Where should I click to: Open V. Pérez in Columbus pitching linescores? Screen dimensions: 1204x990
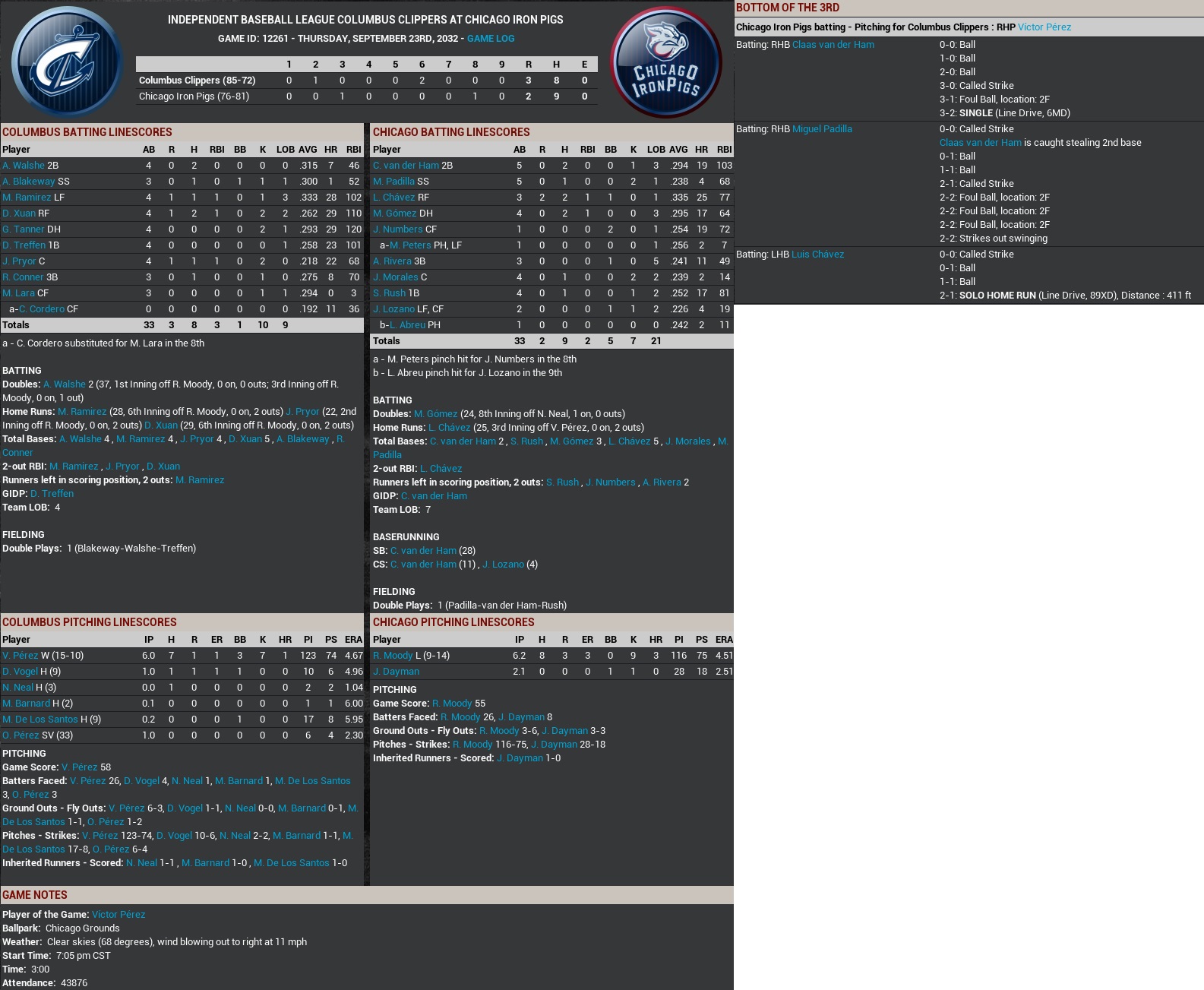(20, 656)
